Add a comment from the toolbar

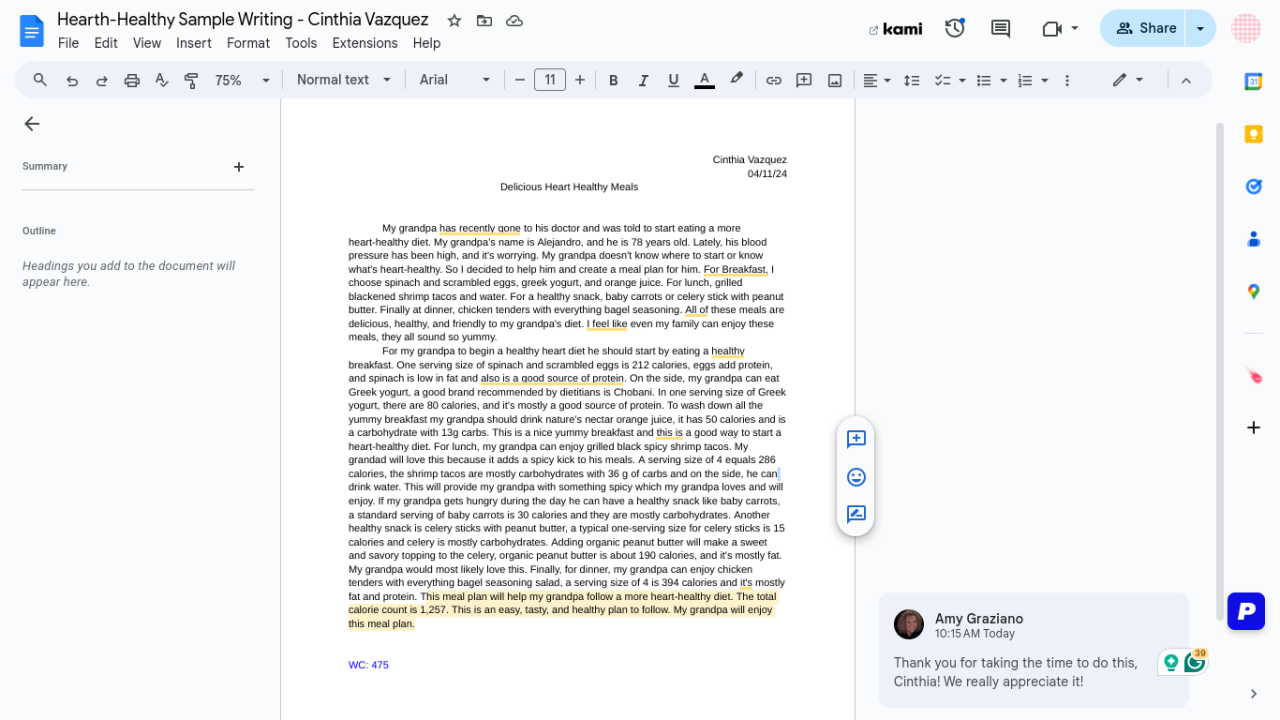tap(804, 80)
